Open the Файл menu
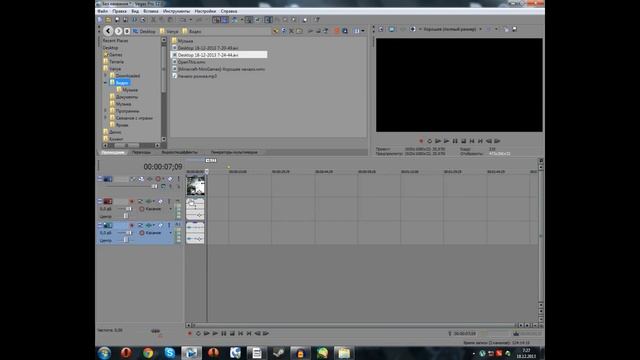The height and width of the screenshot is (360, 640). click(x=102, y=11)
